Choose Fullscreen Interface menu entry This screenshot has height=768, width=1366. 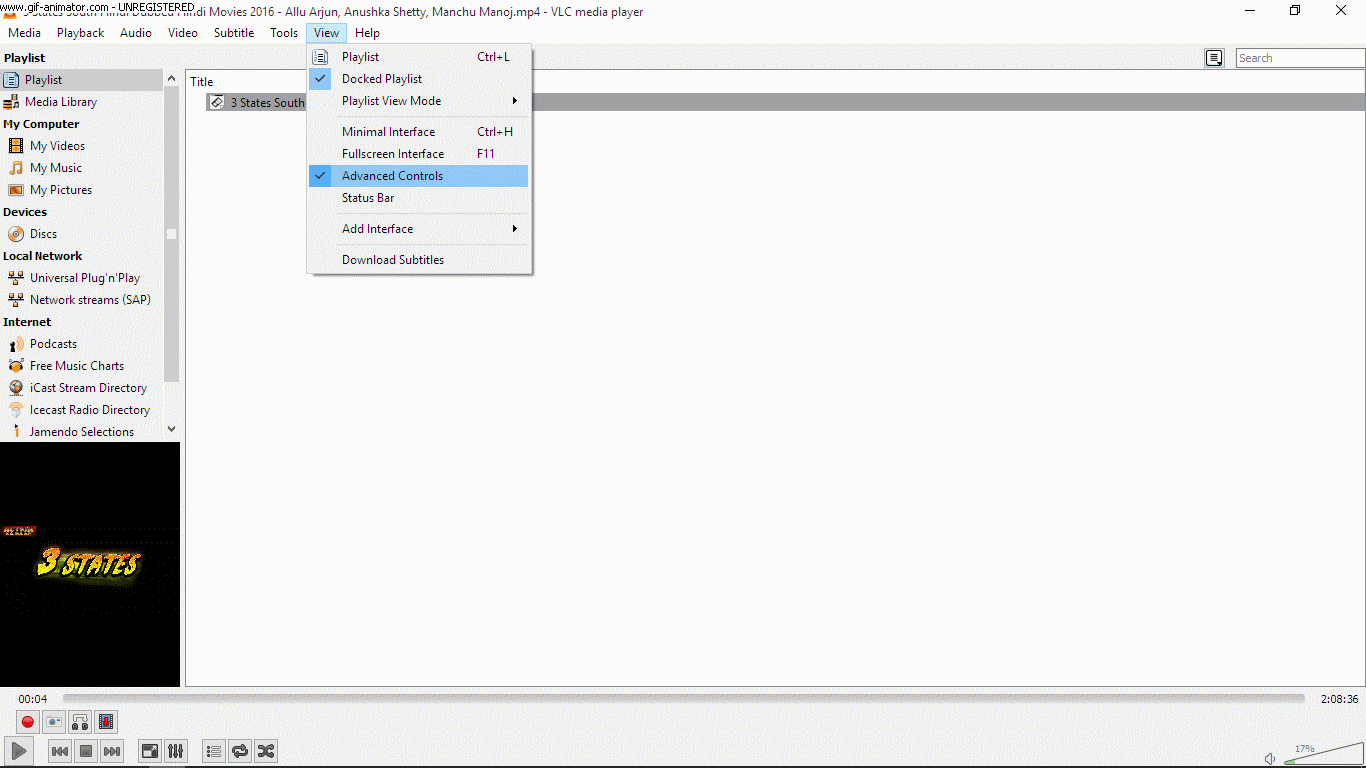coord(419,154)
